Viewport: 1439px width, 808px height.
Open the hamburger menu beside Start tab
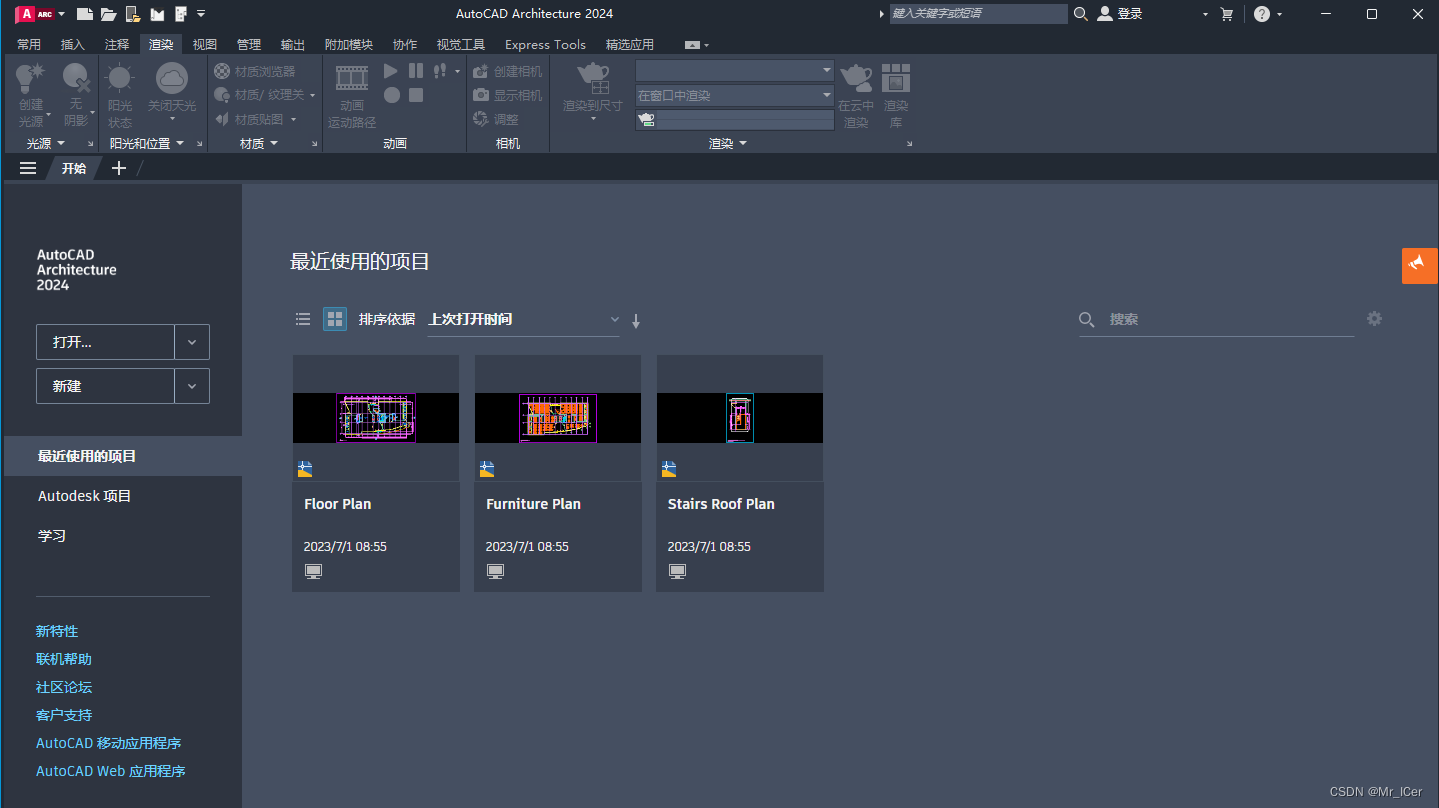pos(28,168)
